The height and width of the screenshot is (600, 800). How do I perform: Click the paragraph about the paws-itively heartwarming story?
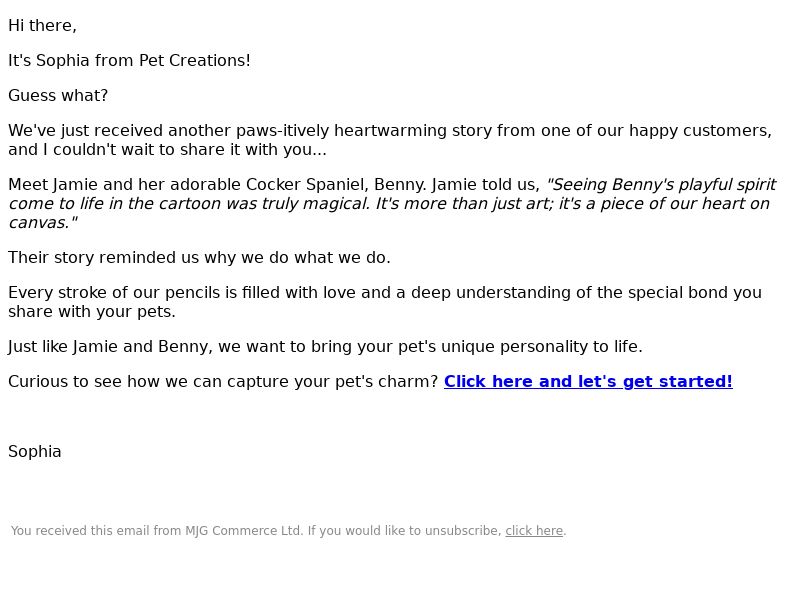pyautogui.click(x=390, y=140)
